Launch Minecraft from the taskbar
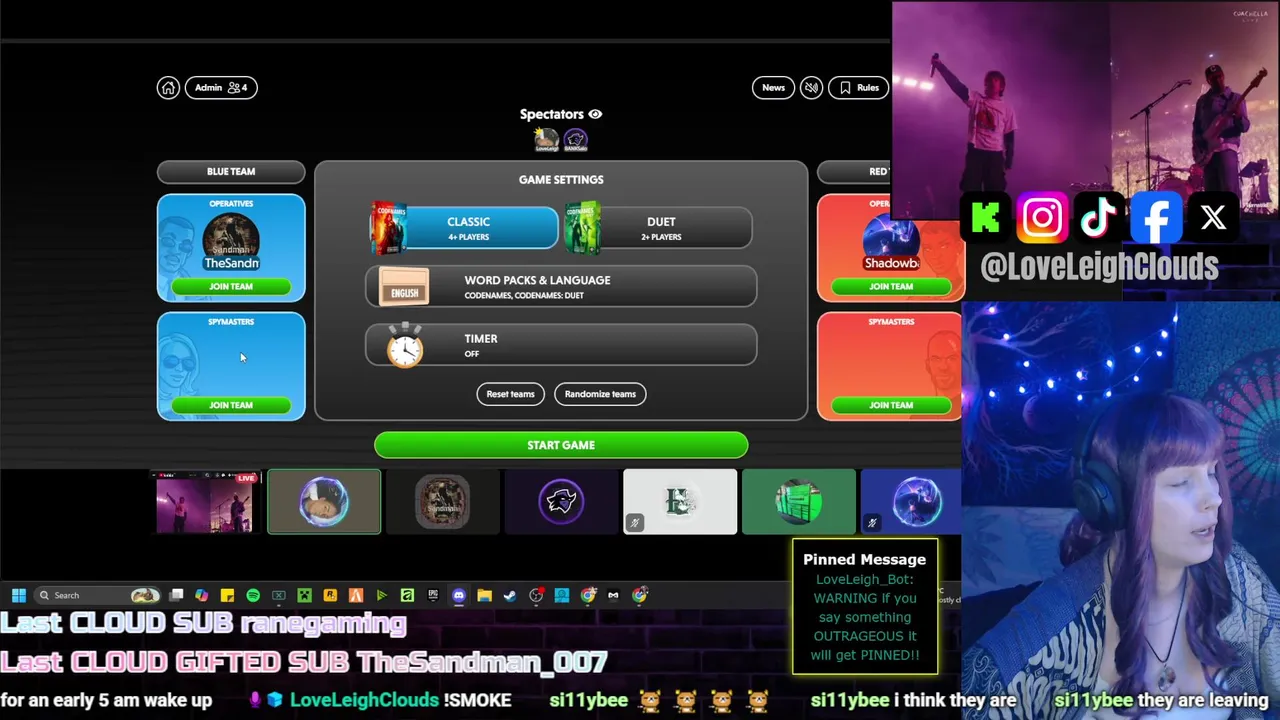 [x=305, y=595]
